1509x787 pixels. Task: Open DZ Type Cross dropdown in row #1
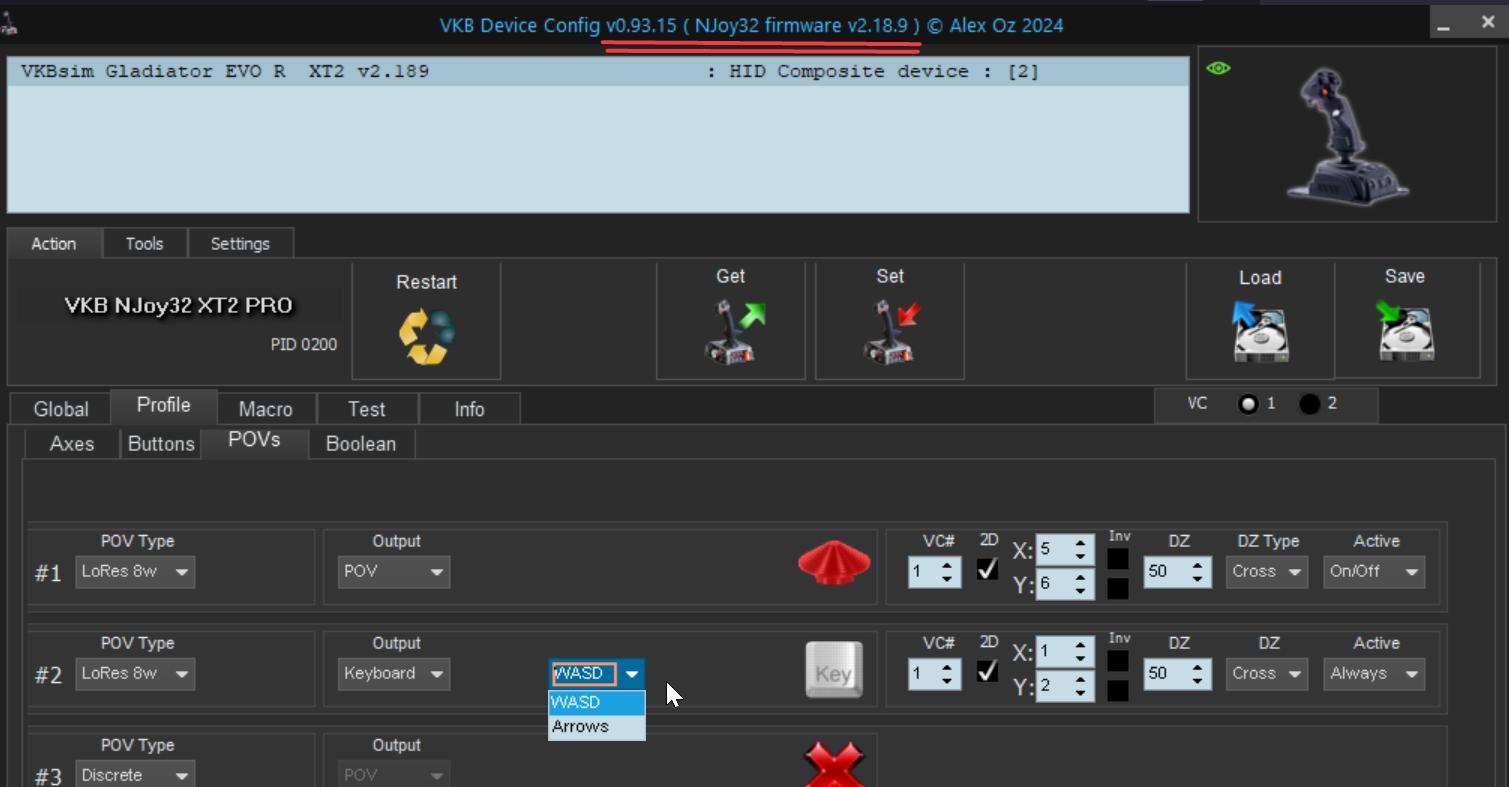[1267, 572]
